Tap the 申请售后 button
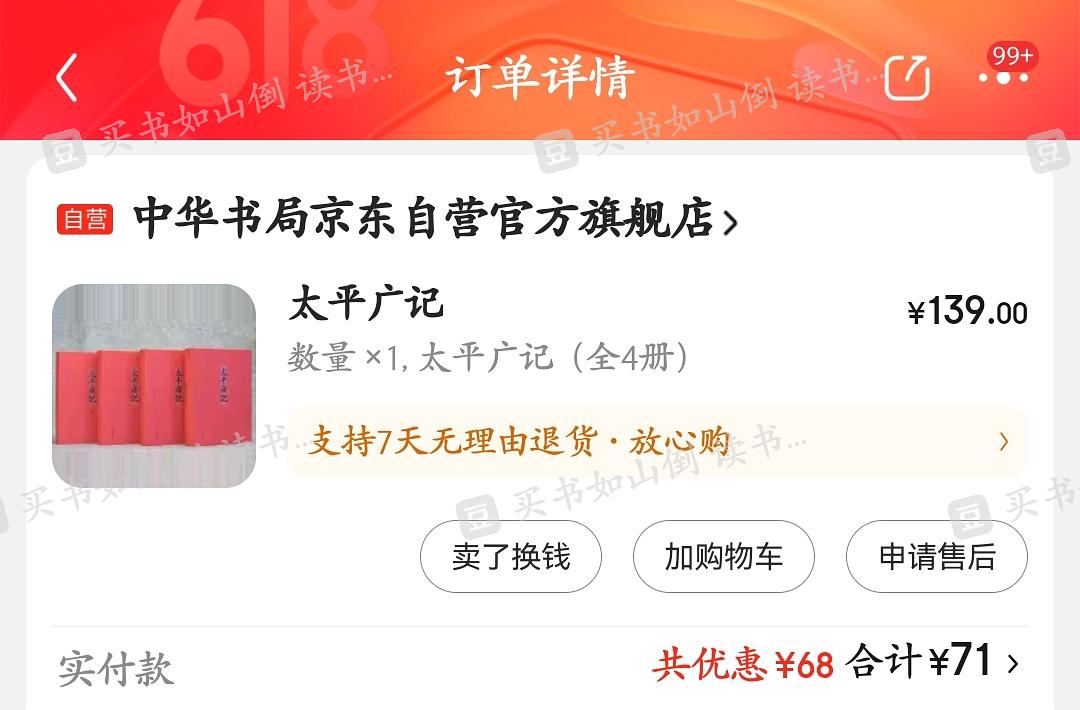 pos(937,556)
